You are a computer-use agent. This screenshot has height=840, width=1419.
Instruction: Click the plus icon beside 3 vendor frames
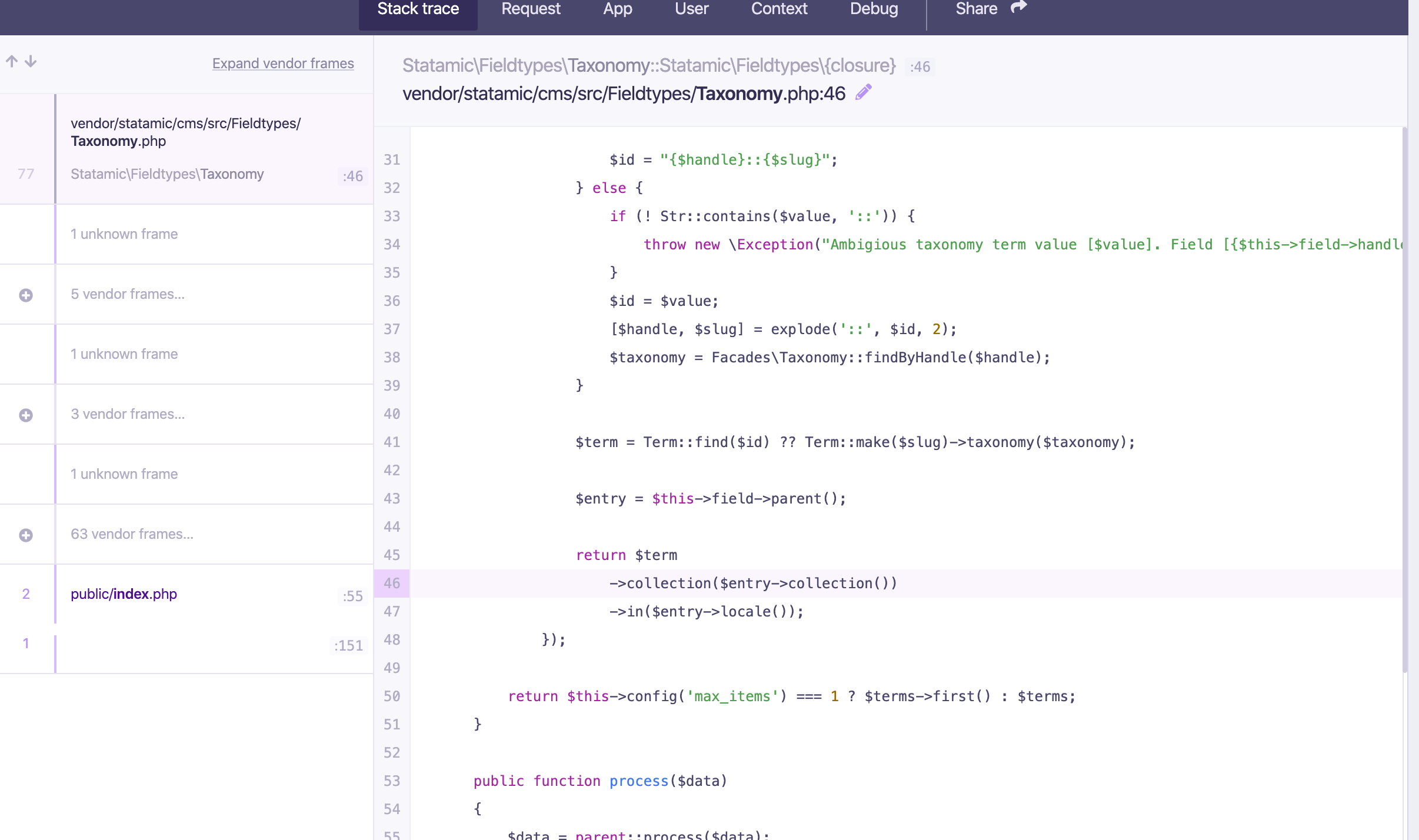click(x=25, y=415)
